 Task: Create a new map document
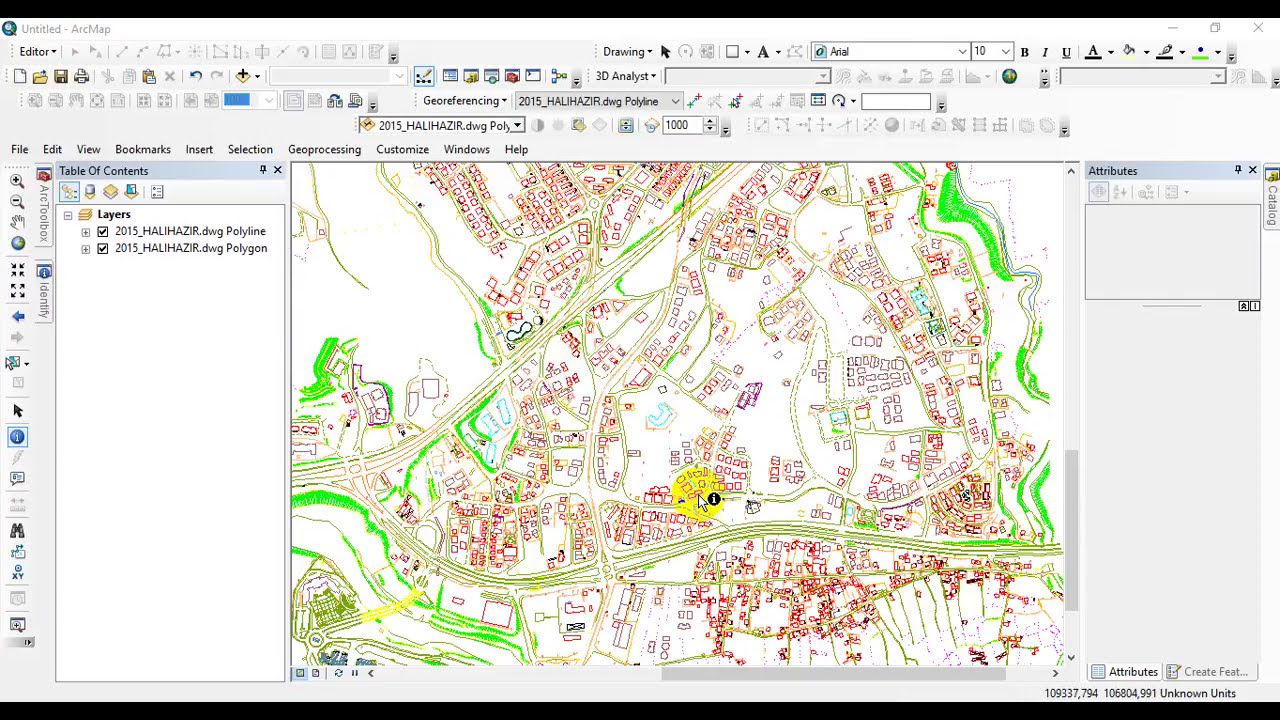point(19,76)
